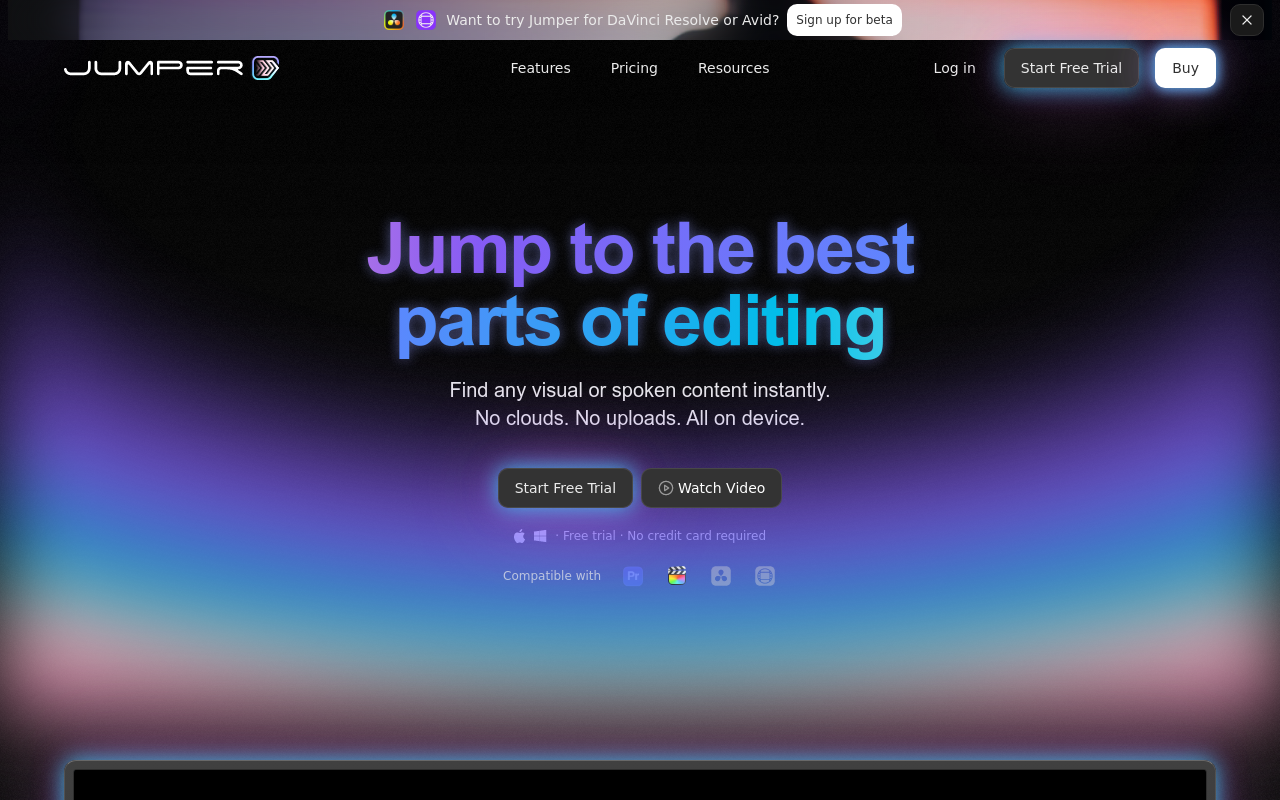Click the Final Cut Pro compatibility icon
This screenshot has width=1280, height=800.
point(677,576)
